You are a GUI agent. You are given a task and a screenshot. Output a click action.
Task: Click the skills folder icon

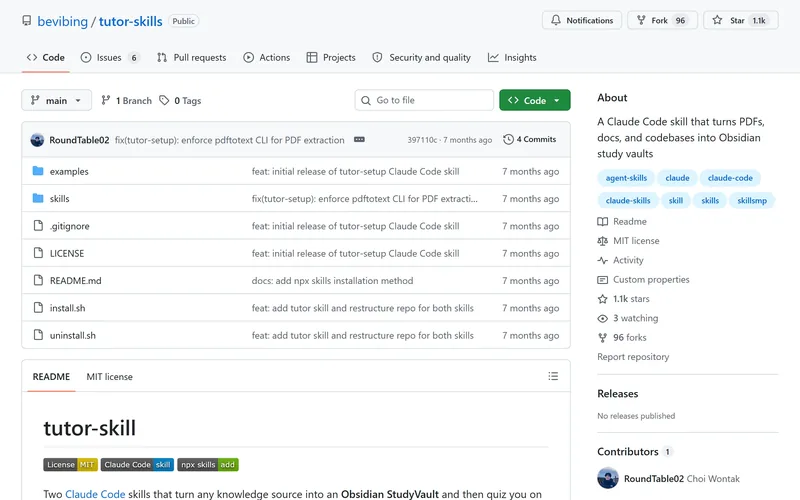click(38, 198)
